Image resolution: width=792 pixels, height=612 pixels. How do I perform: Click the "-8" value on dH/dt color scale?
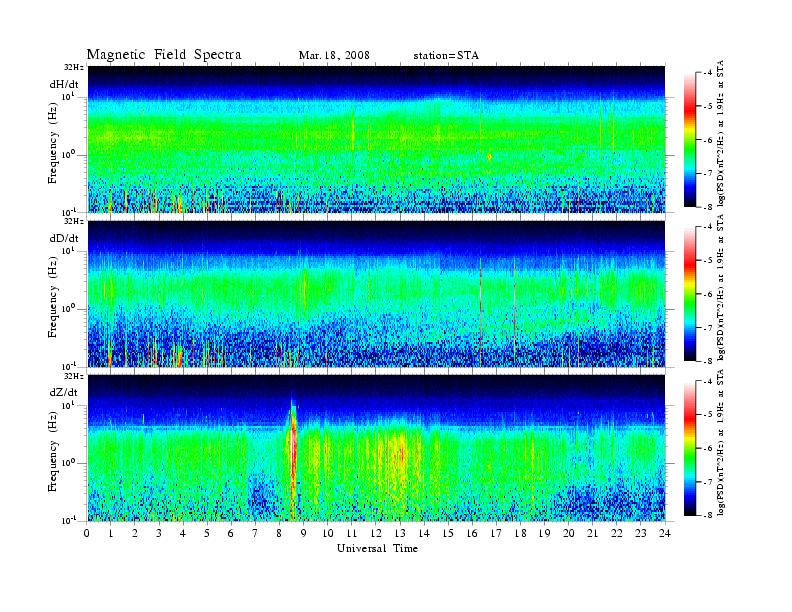click(709, 206)
